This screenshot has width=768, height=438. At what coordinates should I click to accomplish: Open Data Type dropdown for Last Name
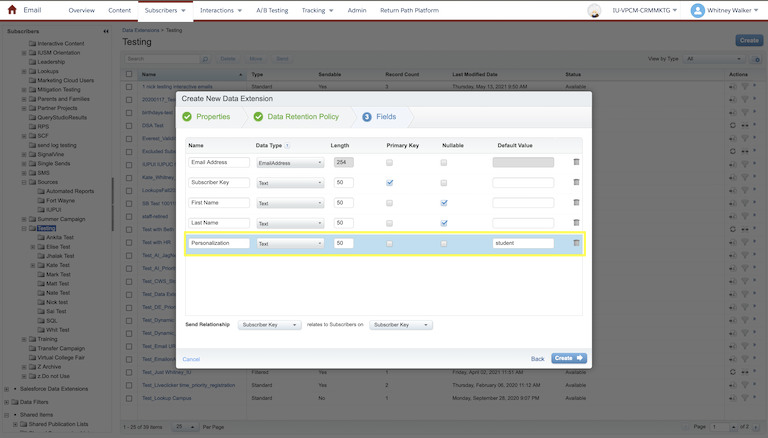tap(290, 223)
